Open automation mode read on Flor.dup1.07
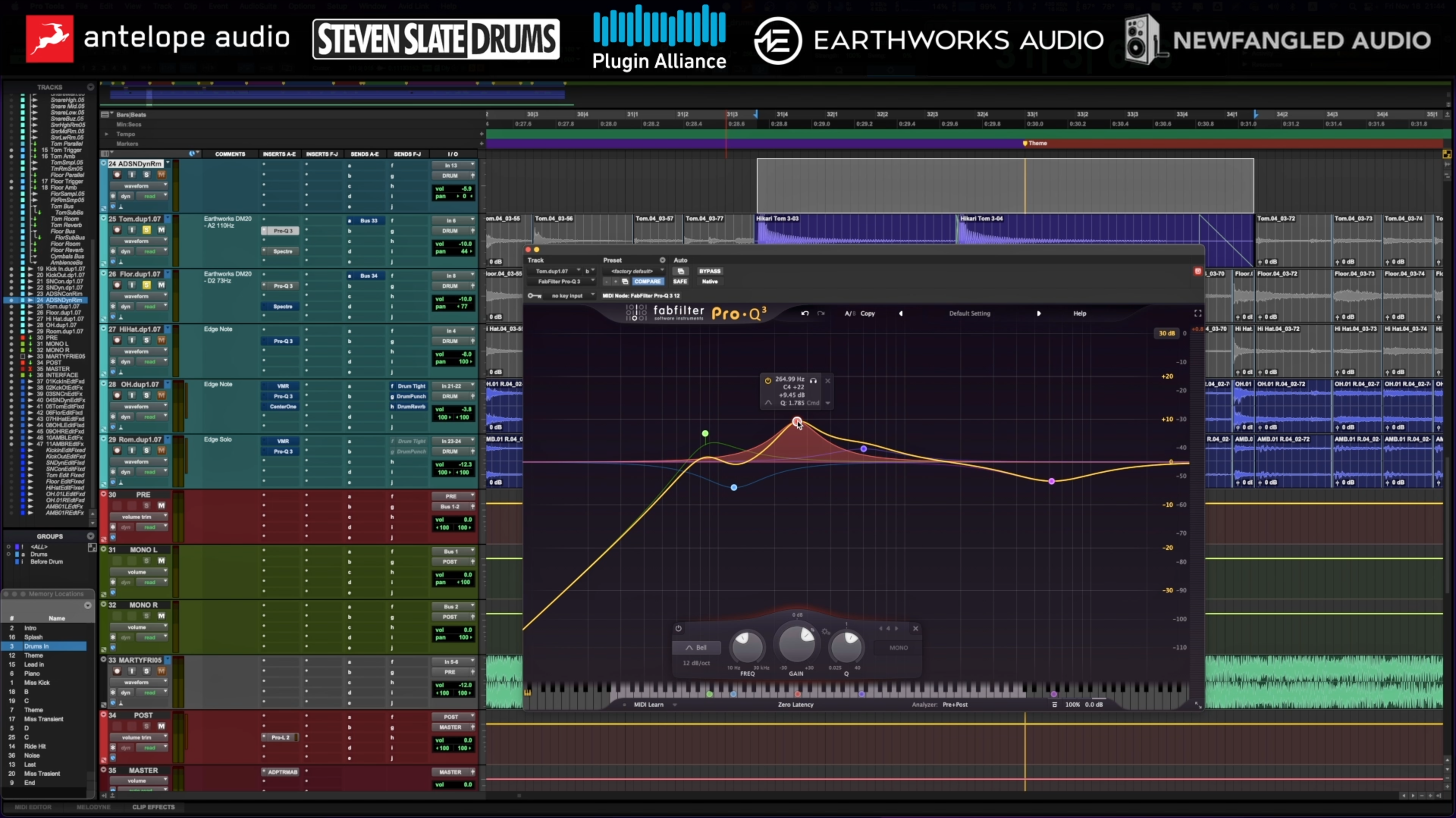 click(152, 307)
